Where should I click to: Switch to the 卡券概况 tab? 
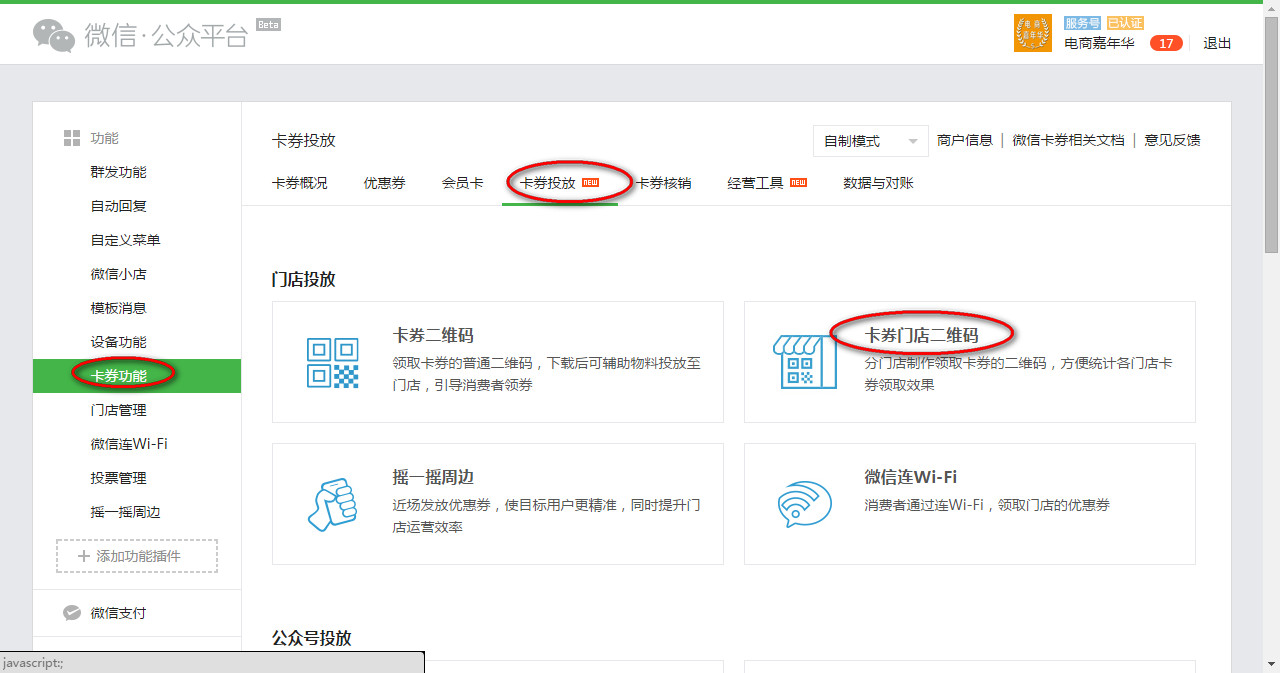pos(300,183)
